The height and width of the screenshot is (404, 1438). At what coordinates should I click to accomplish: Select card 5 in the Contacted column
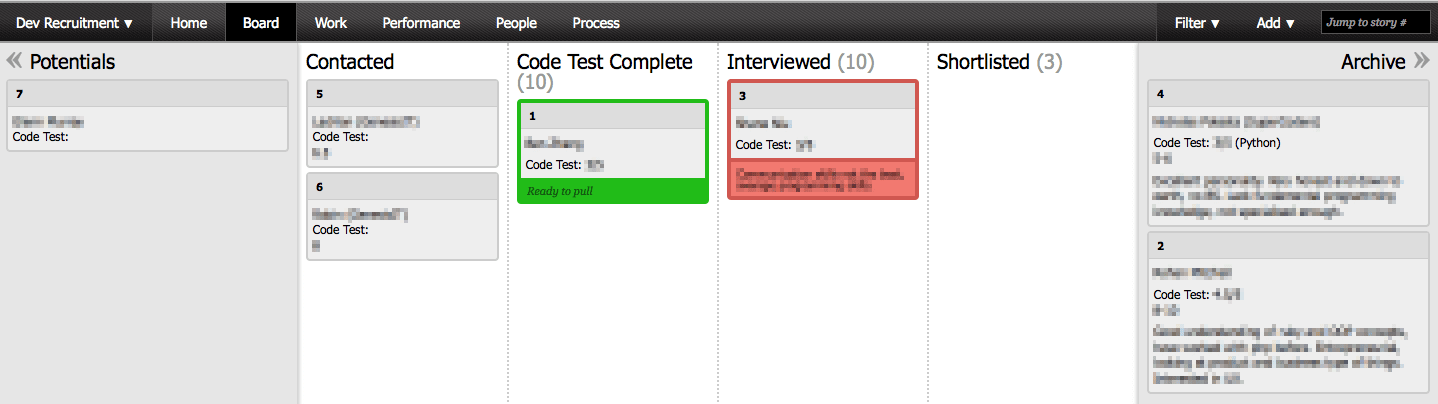click(x=402, y=124)
